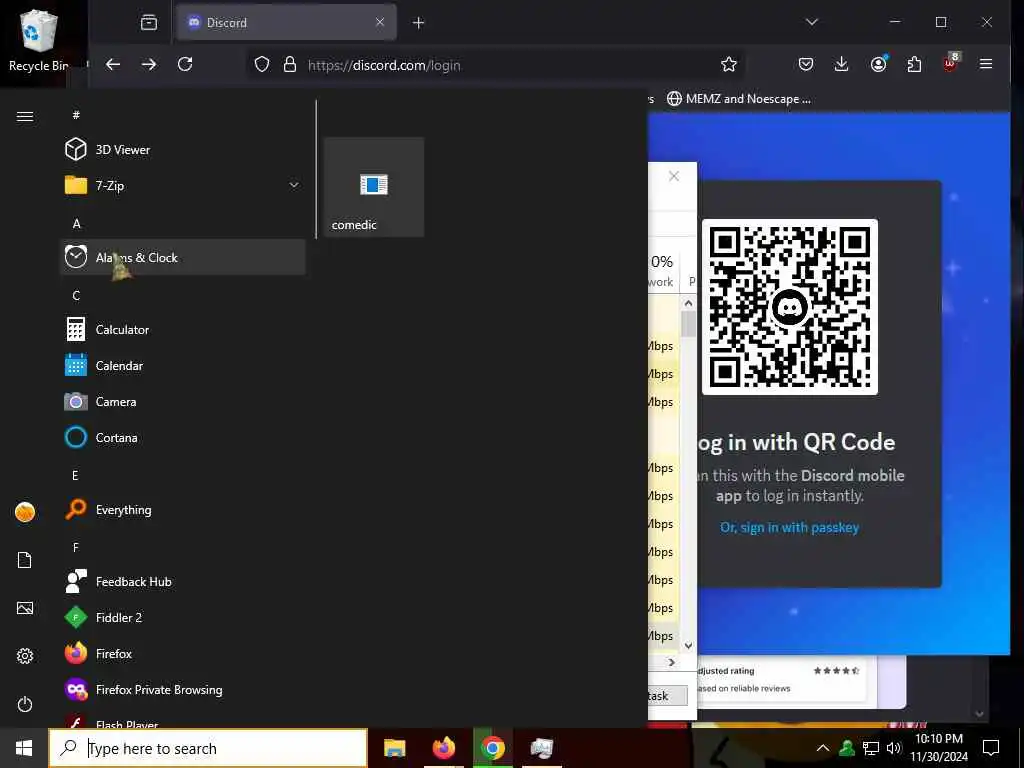Open MEMZ and Noescape bookmark
This screenshot has width=1024, height=768.
[x=739, y=99]
